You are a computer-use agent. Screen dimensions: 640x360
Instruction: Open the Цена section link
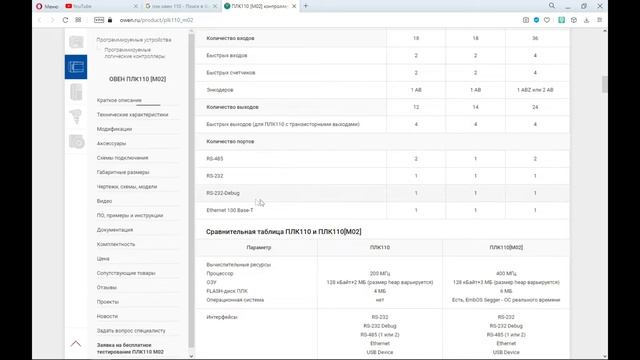coord(103,259)
